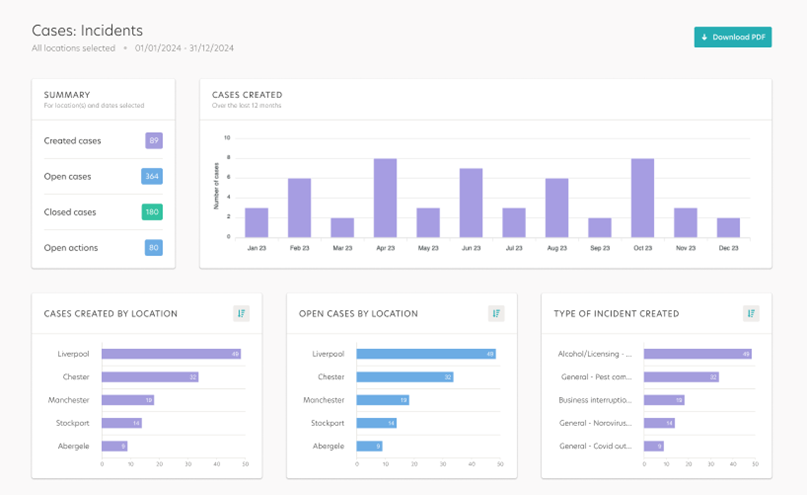This screenshot has width=807, height=495.
Task: Select the Business interruption label
Action: [x=595, y=400]
